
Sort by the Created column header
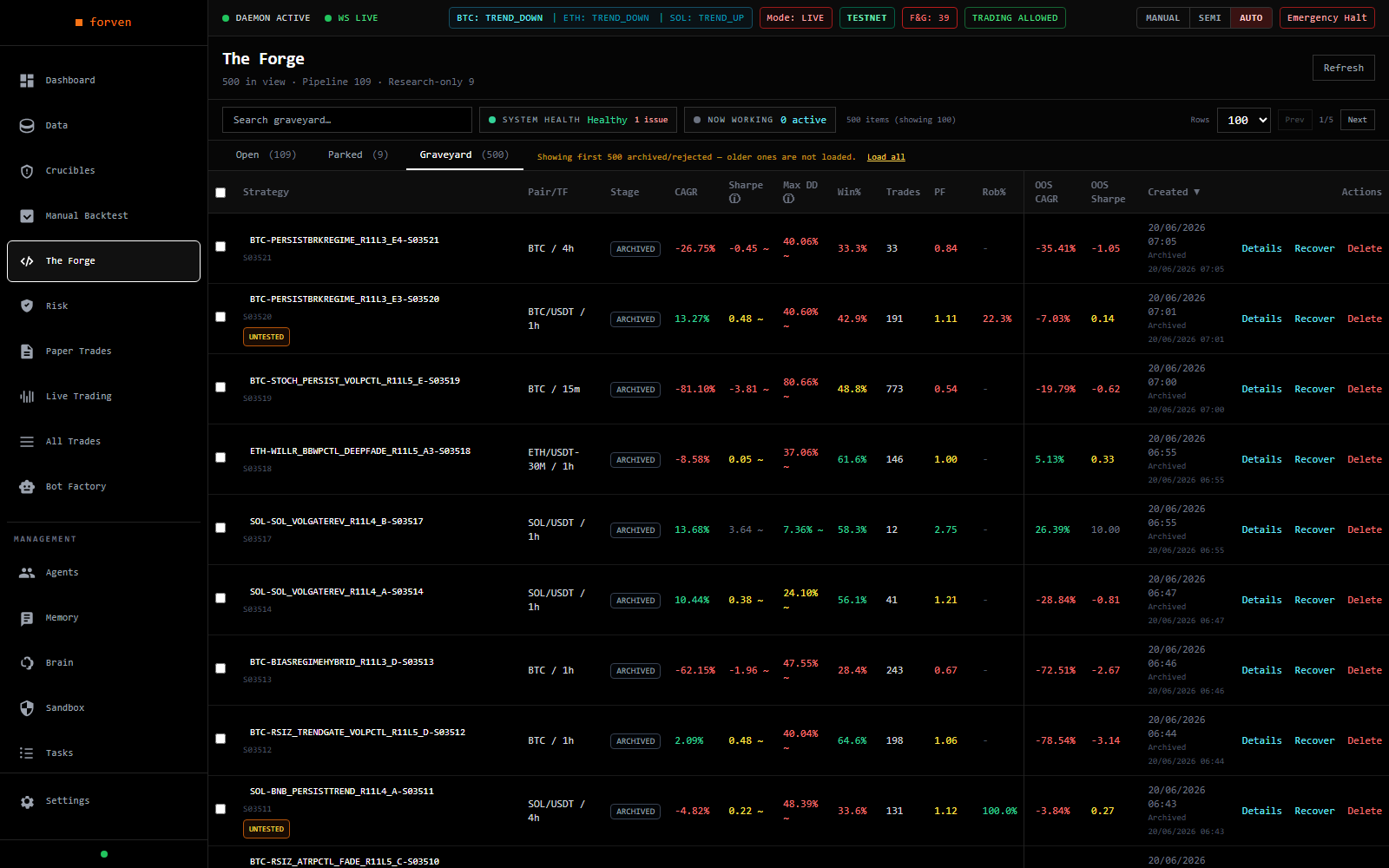coord(1173,193)
